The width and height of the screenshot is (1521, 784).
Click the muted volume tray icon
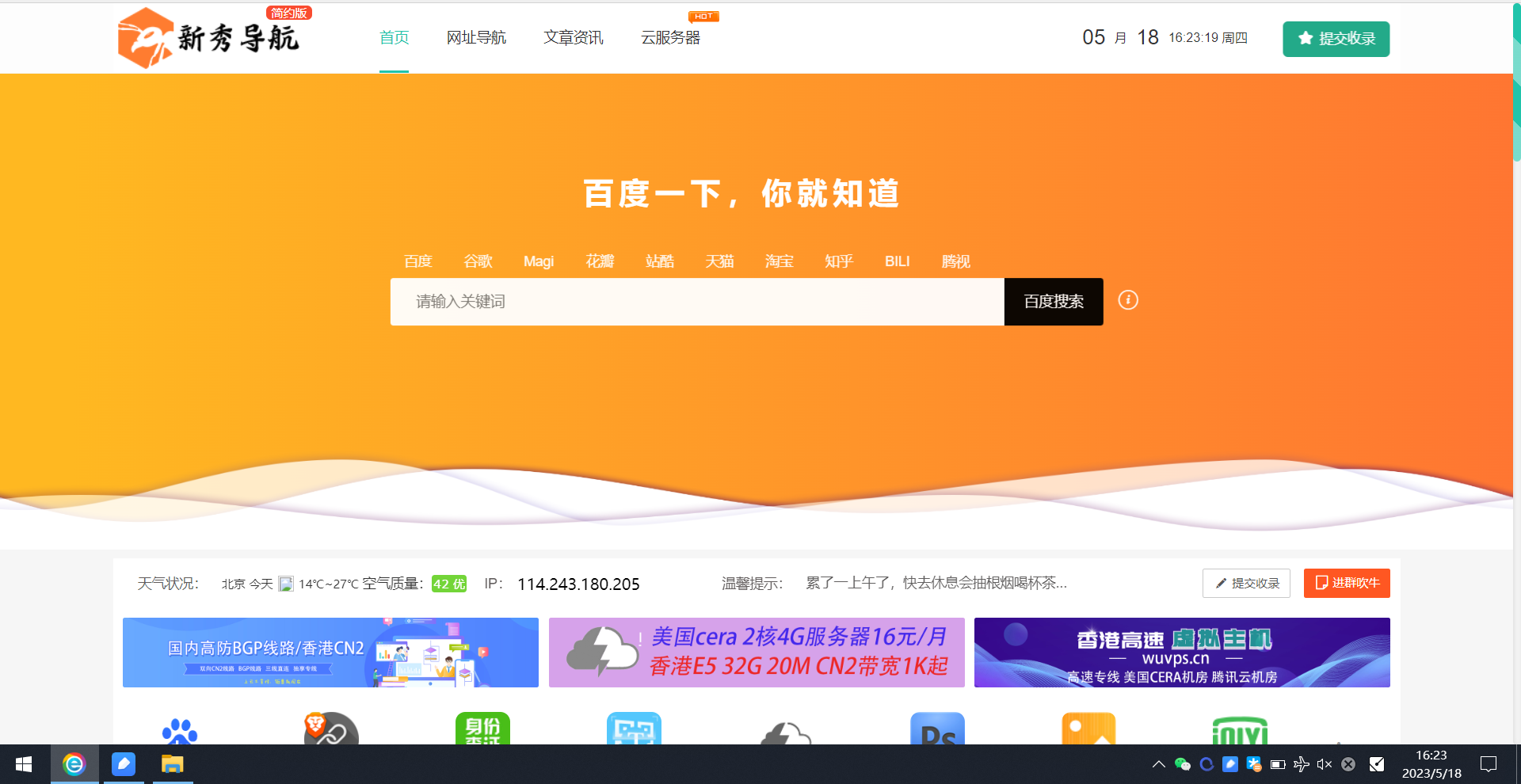click(x=1325, y=764)
